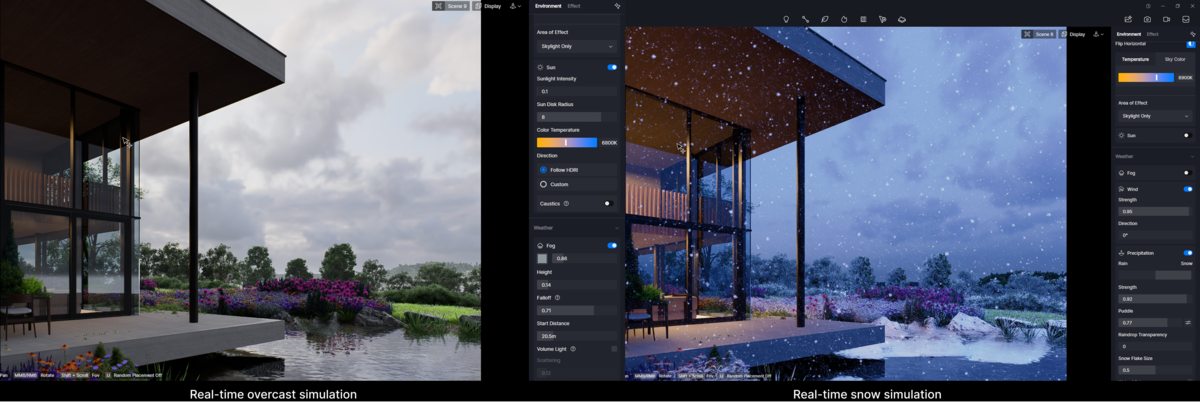The image size is (1200, 414).
Task: Toggle the Sun switch in left panel
Action: (612, 67)
